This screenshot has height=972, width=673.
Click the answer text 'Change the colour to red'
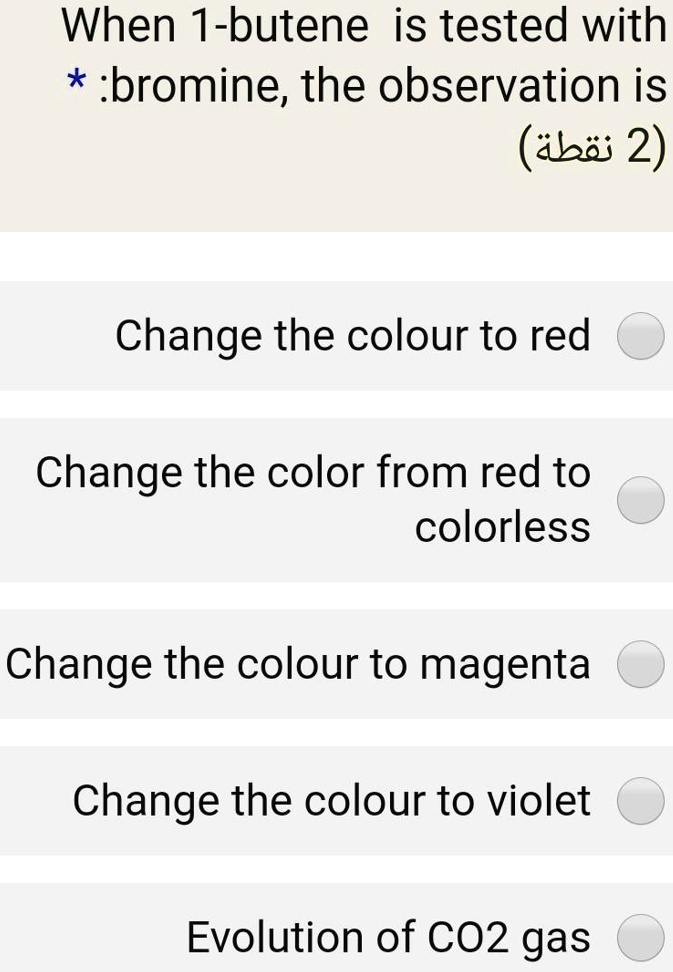point(352,336)
